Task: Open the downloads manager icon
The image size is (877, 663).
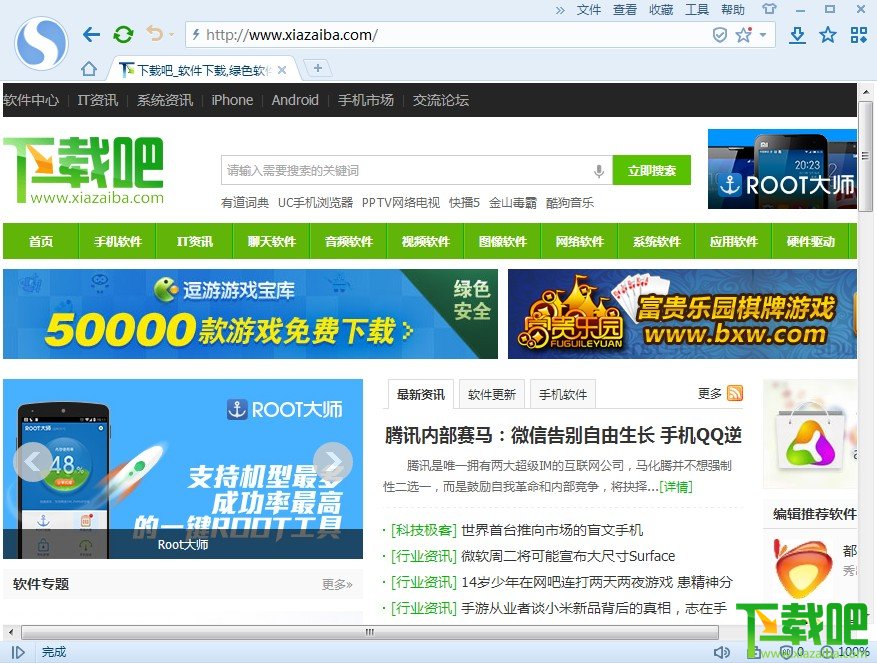Action: (x=798, y=35)
